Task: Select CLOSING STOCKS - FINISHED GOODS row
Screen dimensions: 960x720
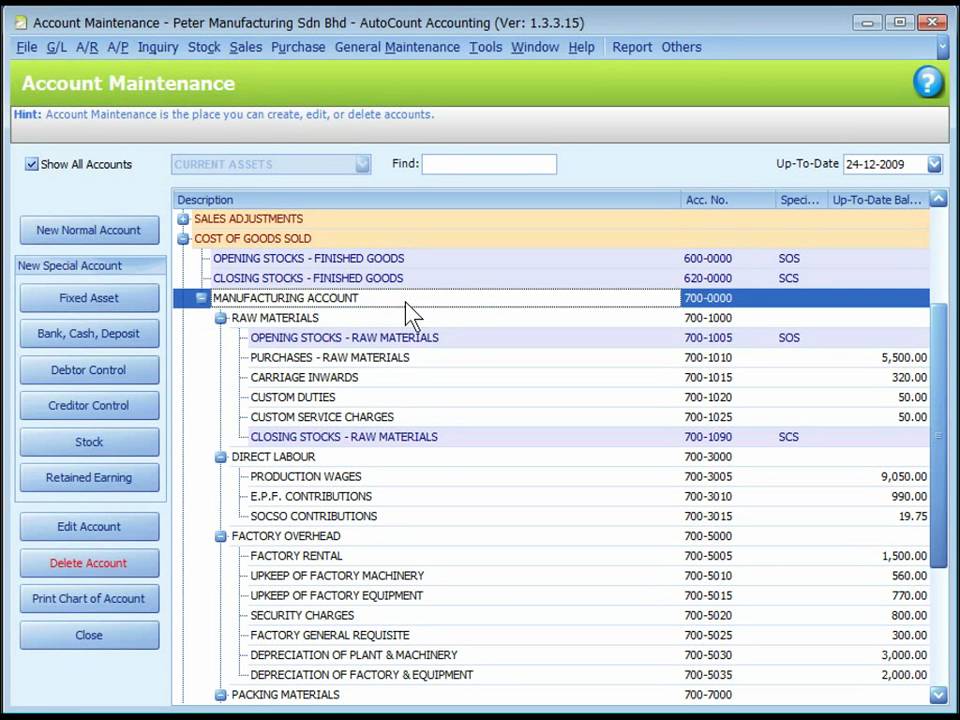Action: pyautogui.click(x=569, y=278)
